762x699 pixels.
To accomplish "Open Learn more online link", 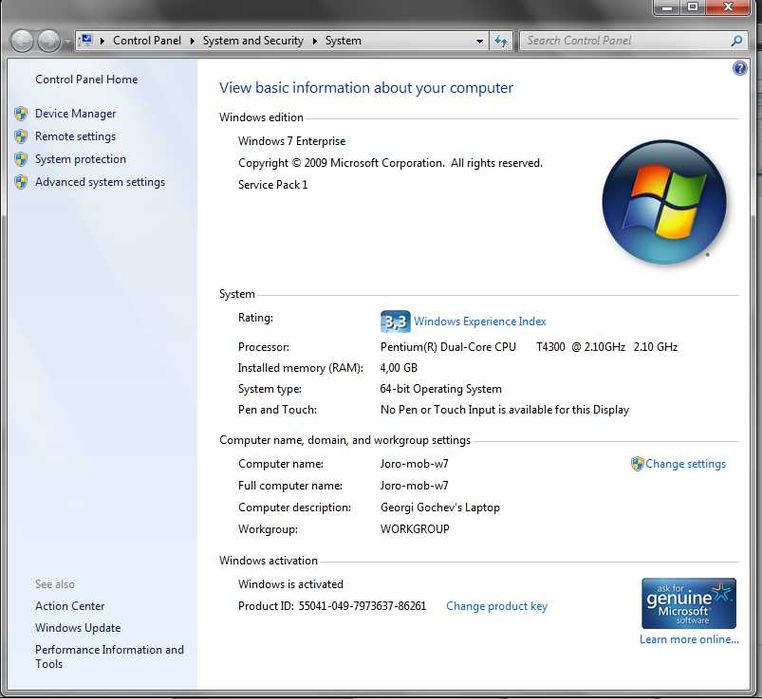I will tap(689, 639).
